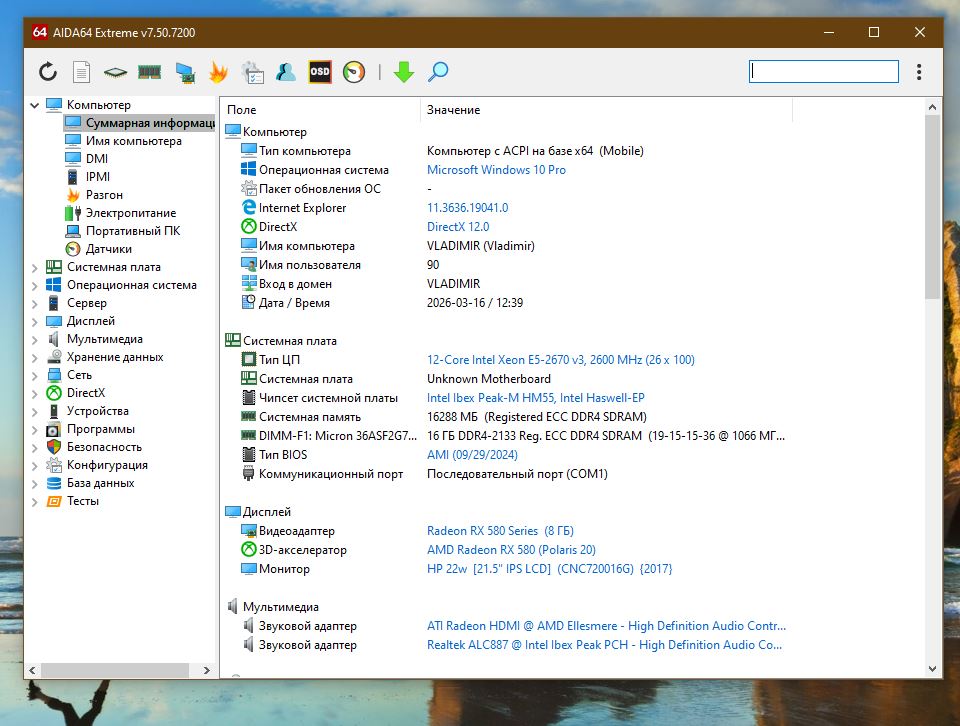Click the gauge benchmark toolbar icon

tap(354, 72)
